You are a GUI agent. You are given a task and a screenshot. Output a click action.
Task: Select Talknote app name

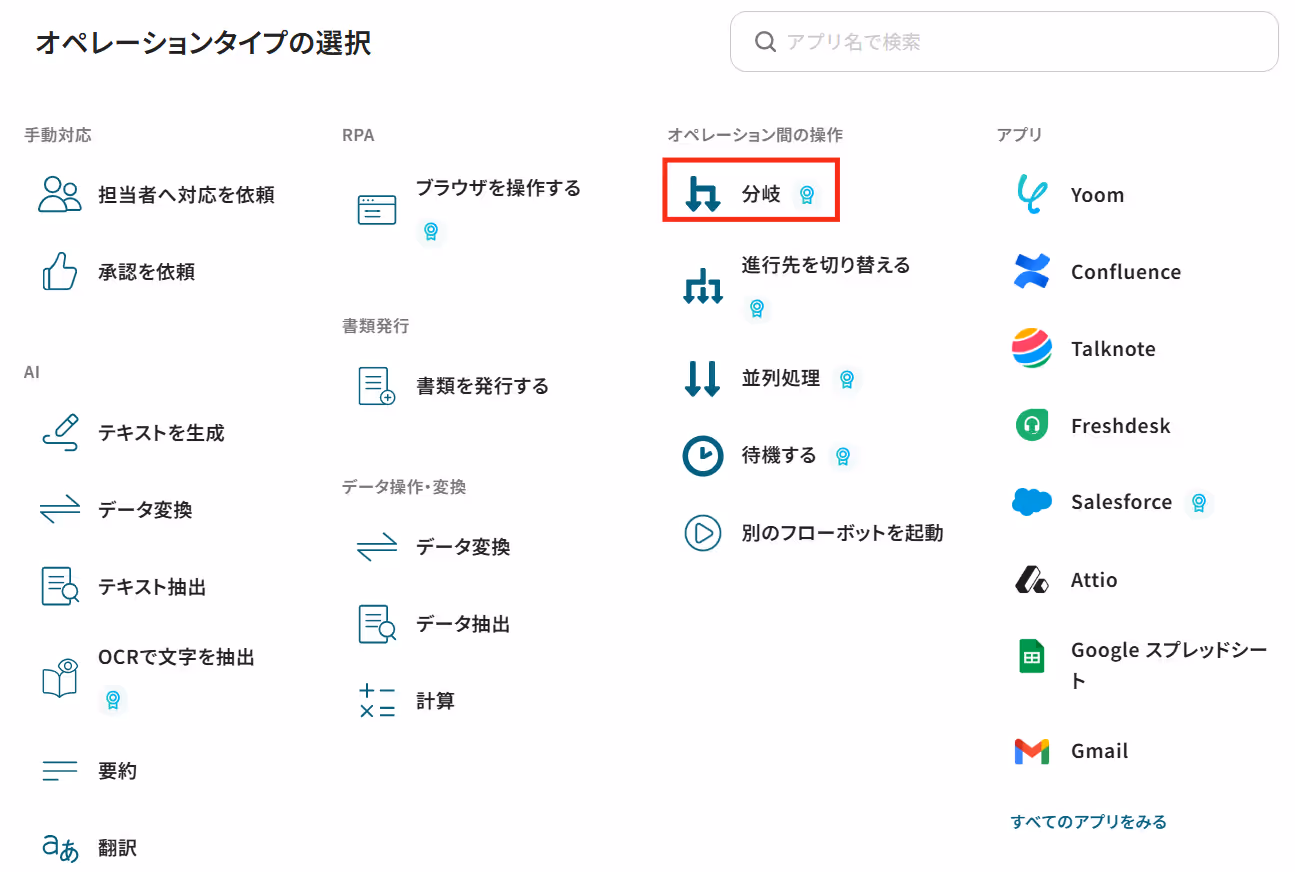click(x=1113, y=349)
